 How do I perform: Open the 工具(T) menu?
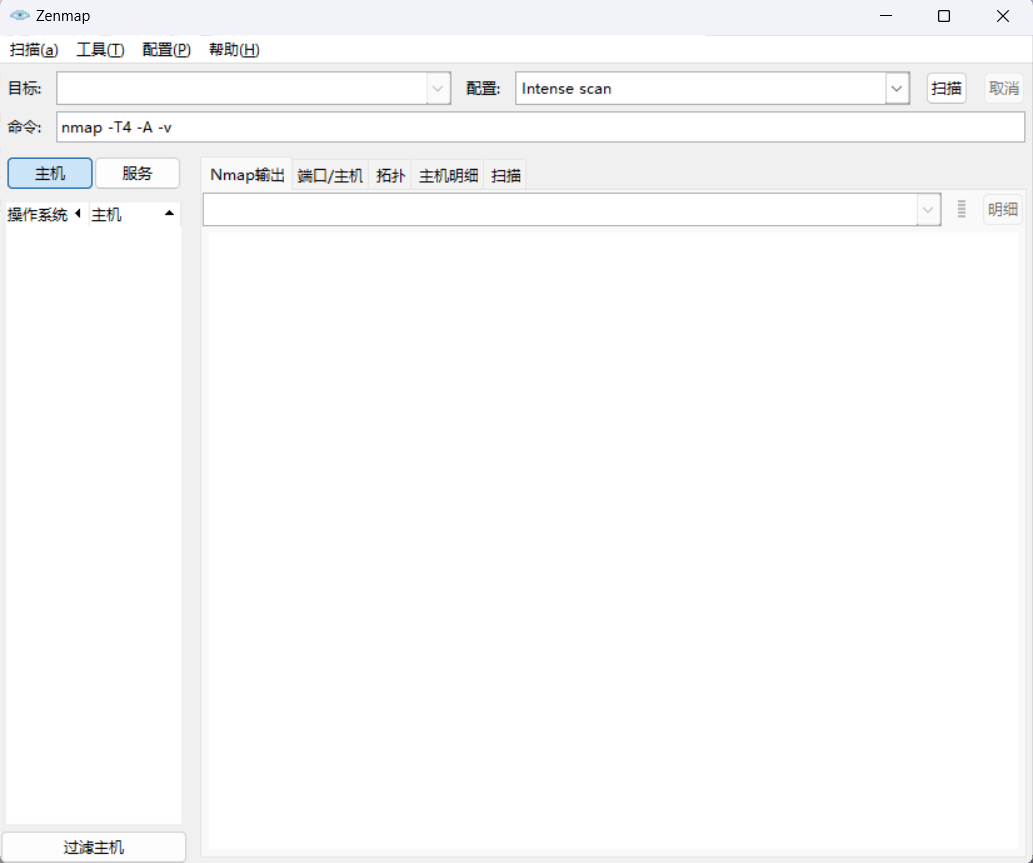tap(100, 50)
